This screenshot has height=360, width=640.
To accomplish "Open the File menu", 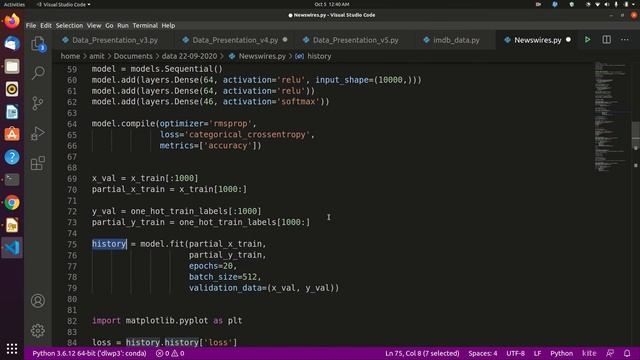I will [31, 25].
